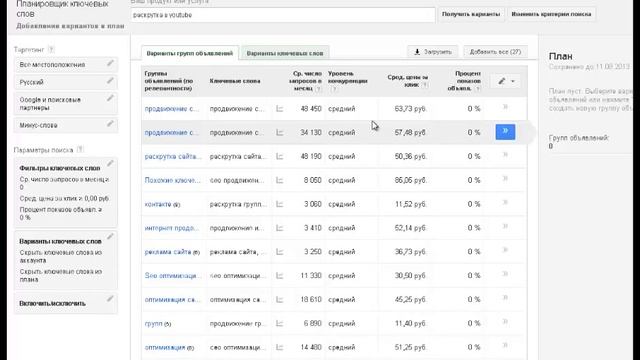Show trend chart icon for 48 450 row
640x360 pixels.
click(280, 109)
